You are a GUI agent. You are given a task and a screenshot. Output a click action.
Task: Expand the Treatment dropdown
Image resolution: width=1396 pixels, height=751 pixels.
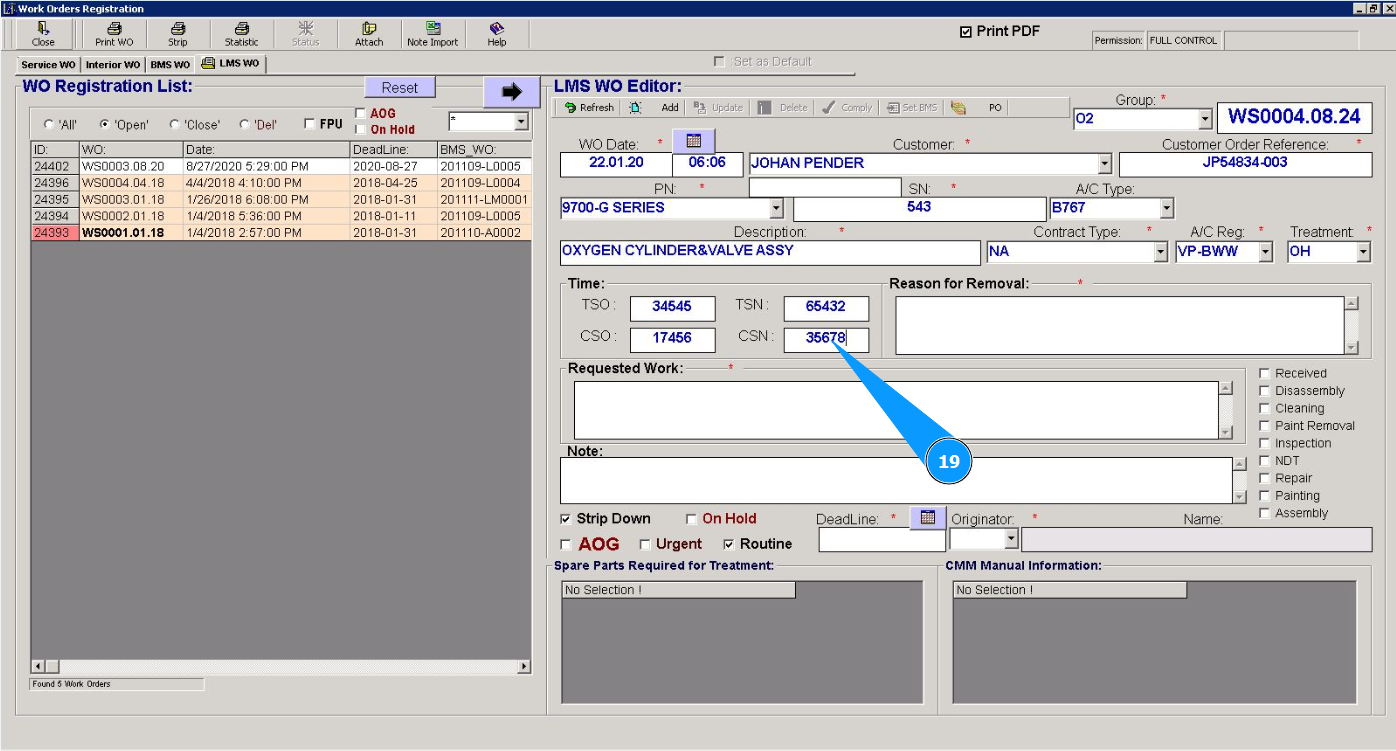coord(1363,252)
